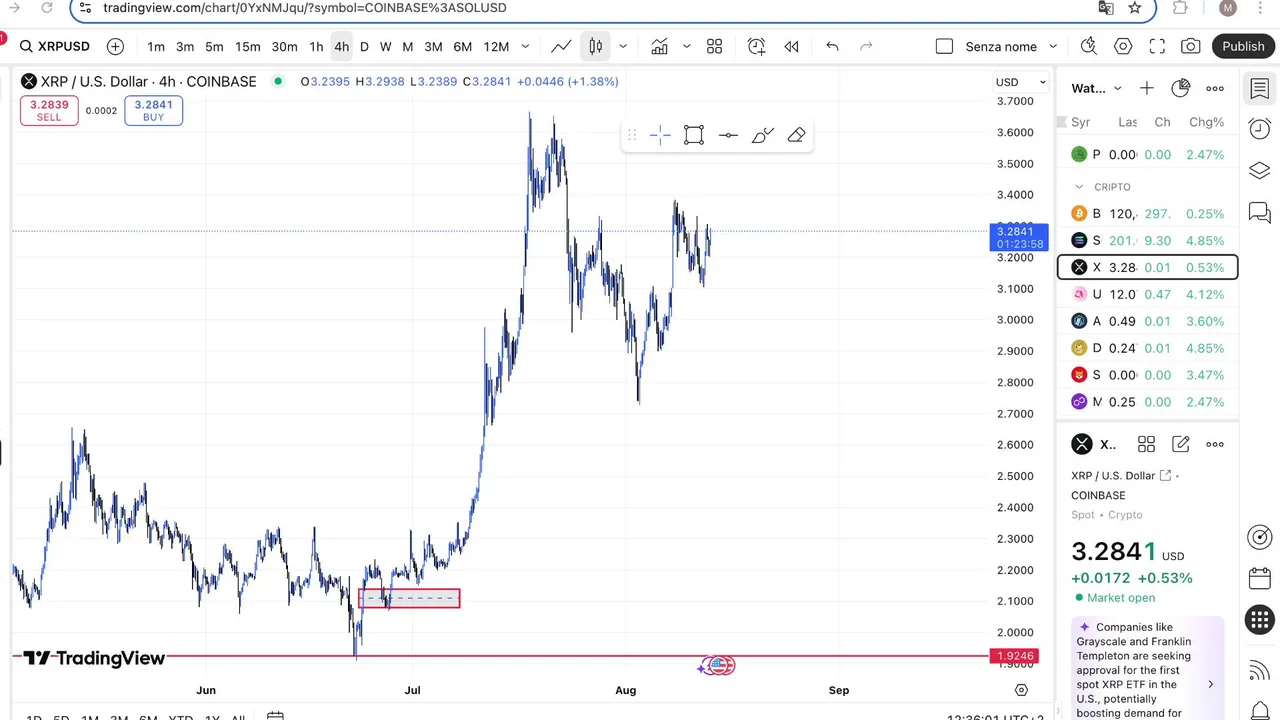Viewport: 1280px width, 720px height.
Task: Open the watchlist three-dots menu
Action: point(1215,88)
